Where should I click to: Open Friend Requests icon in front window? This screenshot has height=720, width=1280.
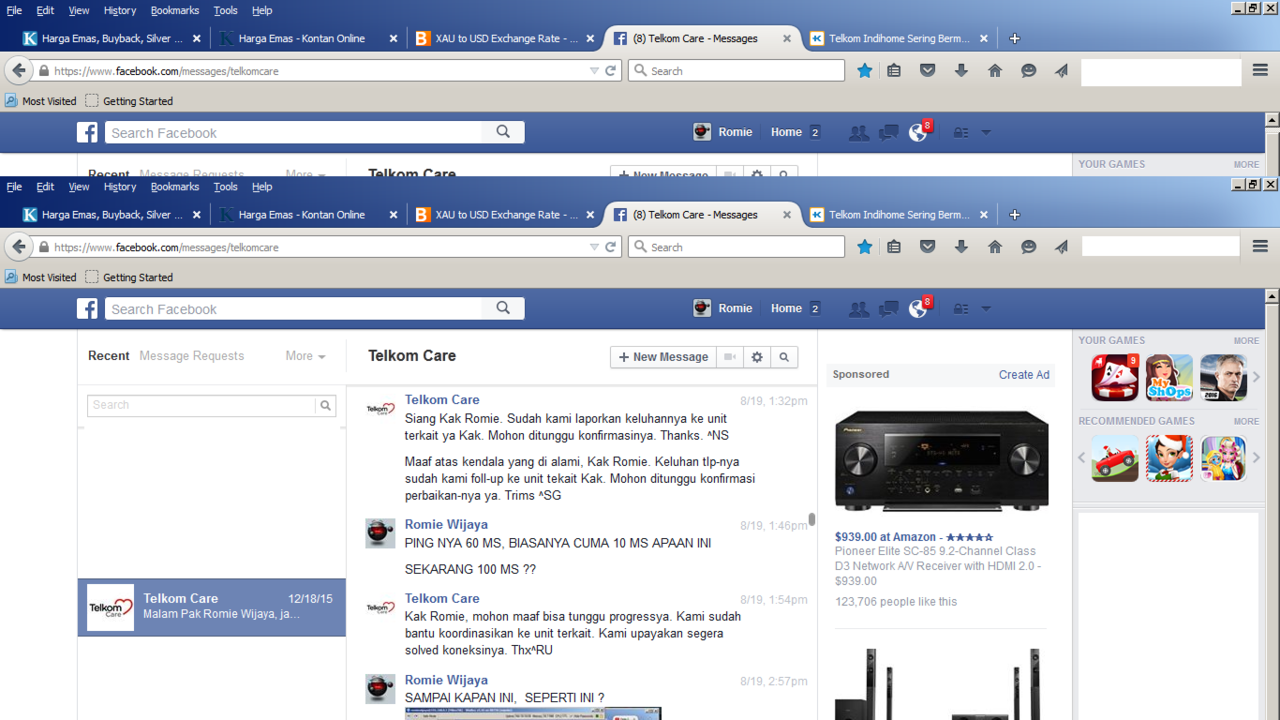(858, 309)
